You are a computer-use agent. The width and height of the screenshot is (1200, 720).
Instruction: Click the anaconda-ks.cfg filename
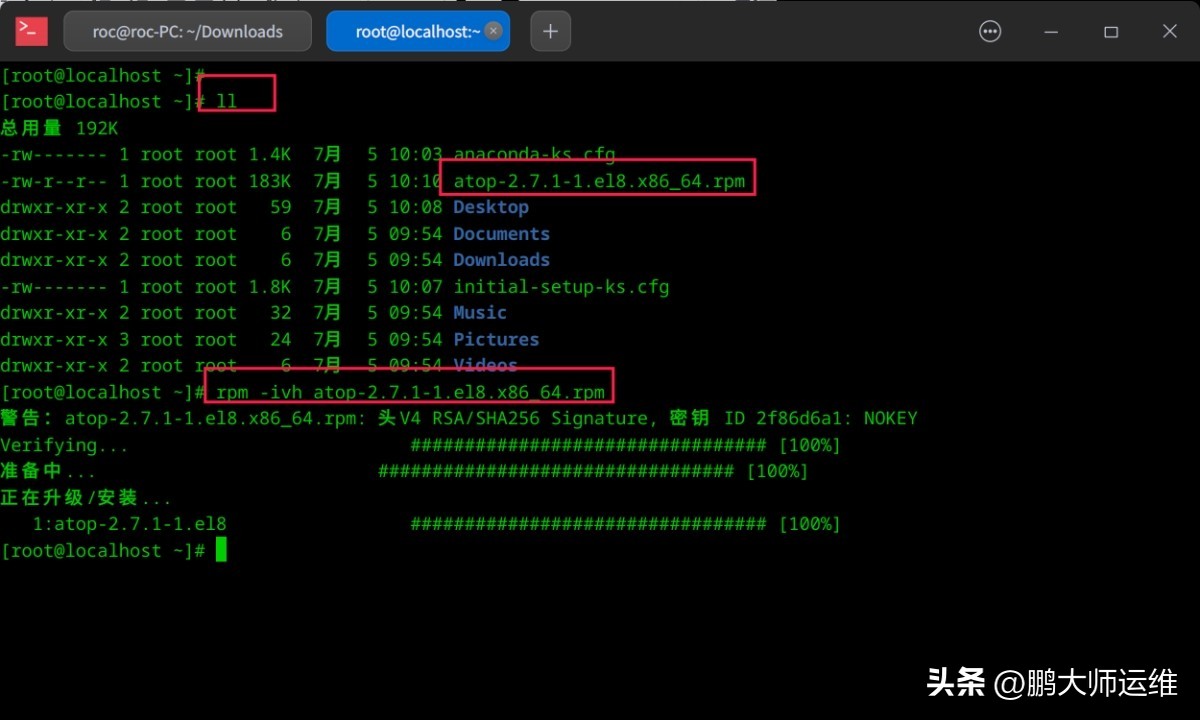pyautogui.click(x=533, y=154)
